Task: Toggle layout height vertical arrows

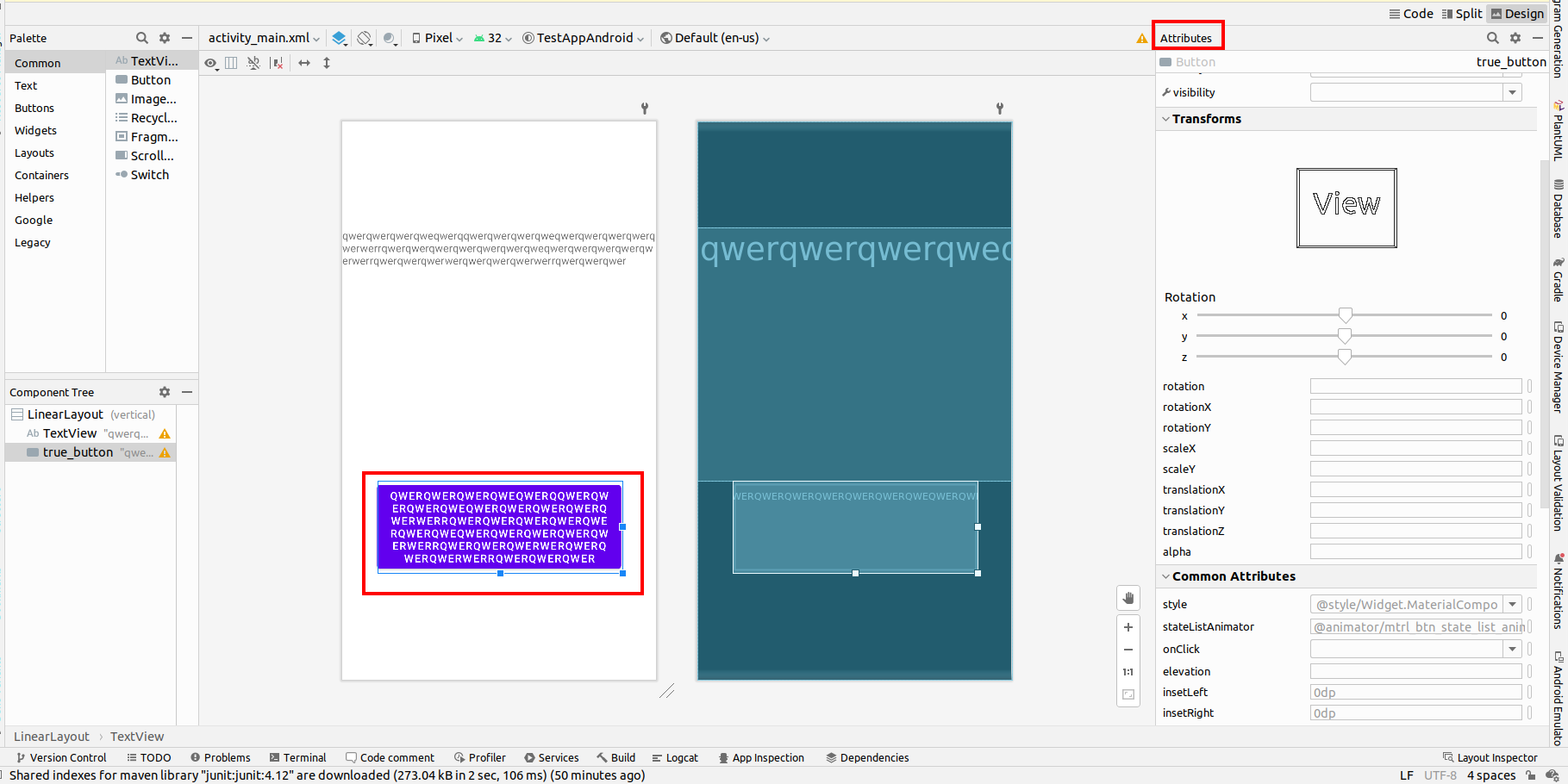Action: pos(327,63)
